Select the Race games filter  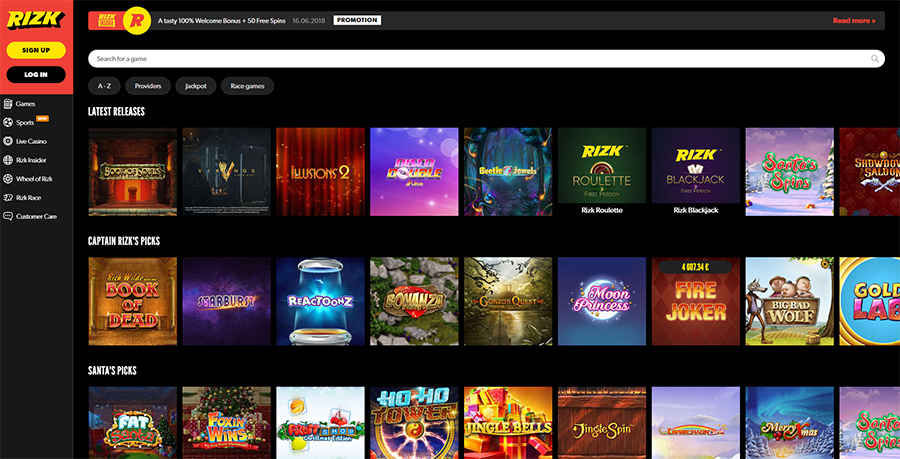[x=247, y=86]
